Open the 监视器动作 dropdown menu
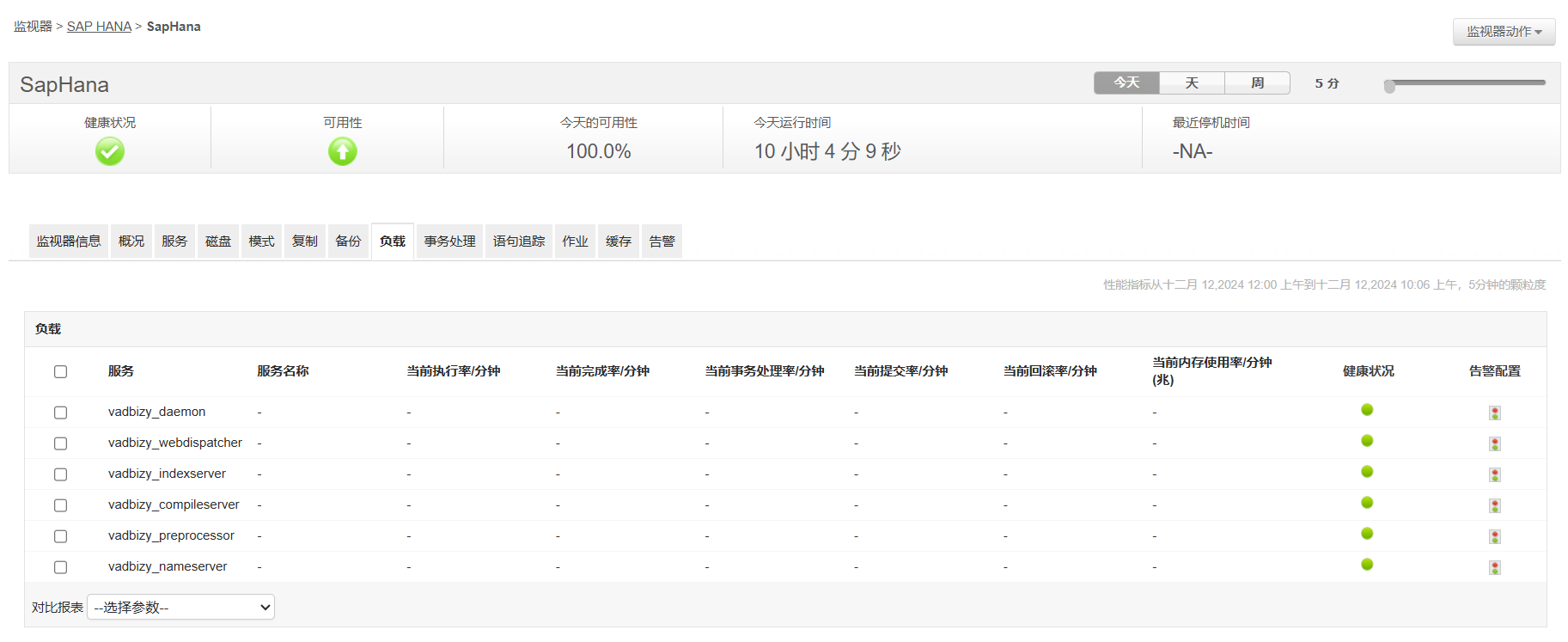Viewport: 1568px width, 642px height. coord(1504,32)
